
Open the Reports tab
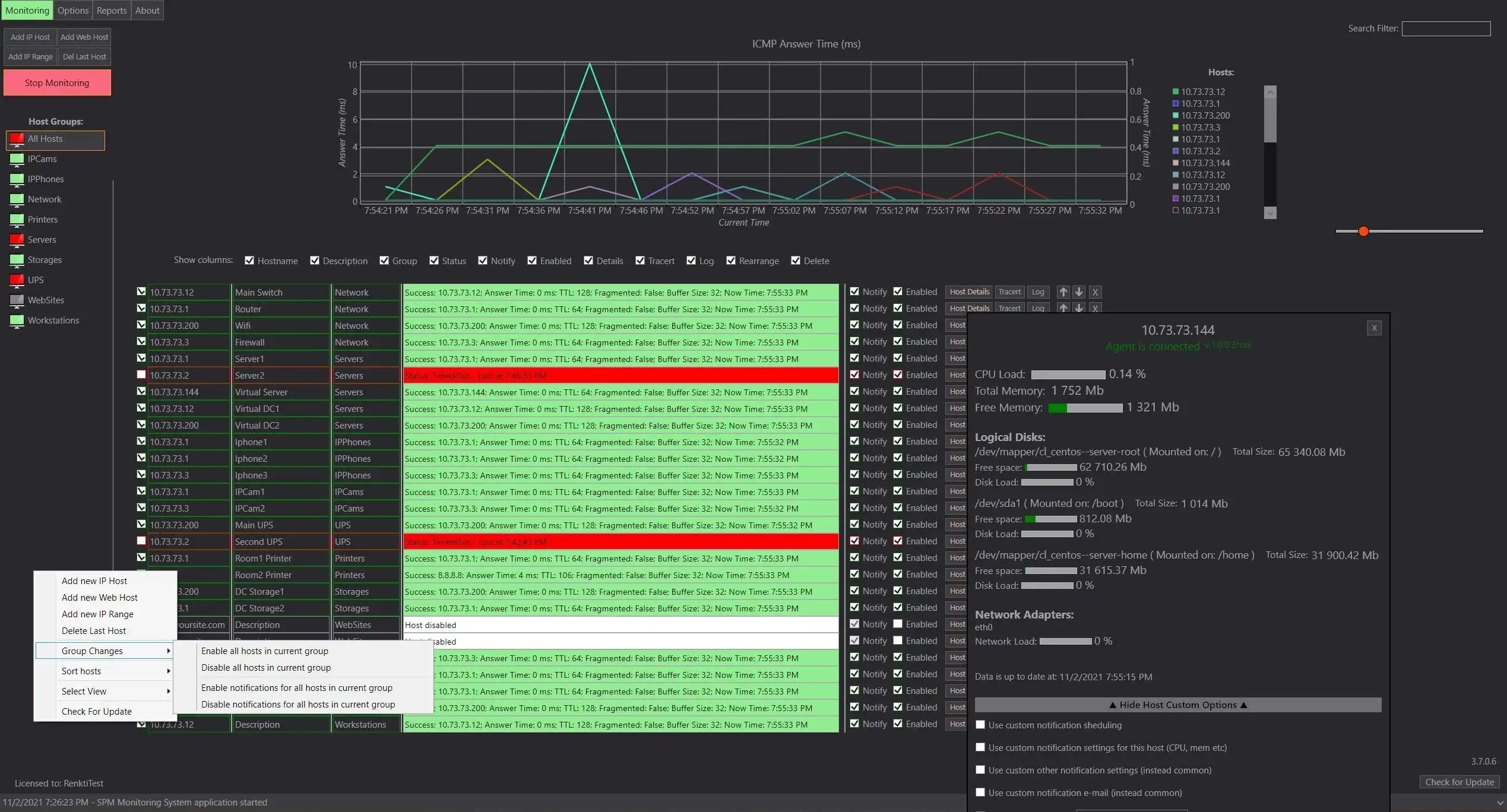tap(112, 10)
